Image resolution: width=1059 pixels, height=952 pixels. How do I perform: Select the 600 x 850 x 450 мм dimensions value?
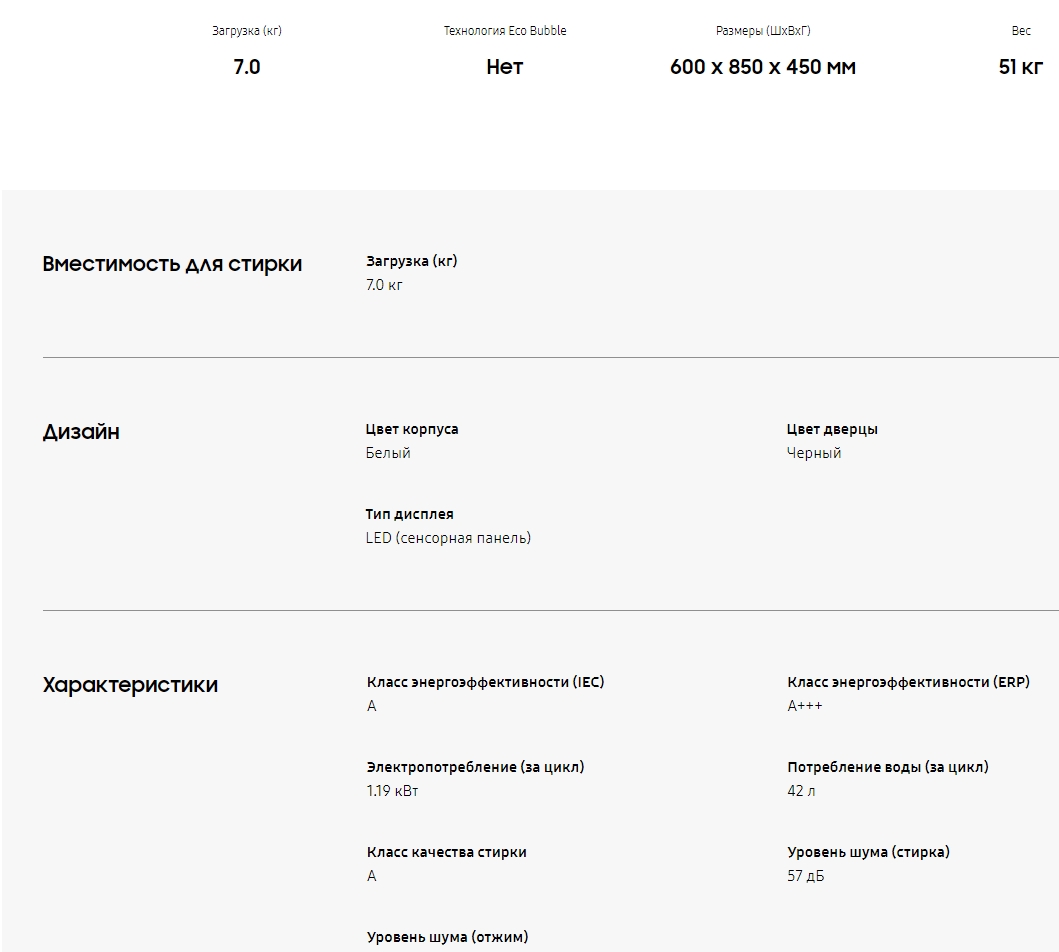762,67
